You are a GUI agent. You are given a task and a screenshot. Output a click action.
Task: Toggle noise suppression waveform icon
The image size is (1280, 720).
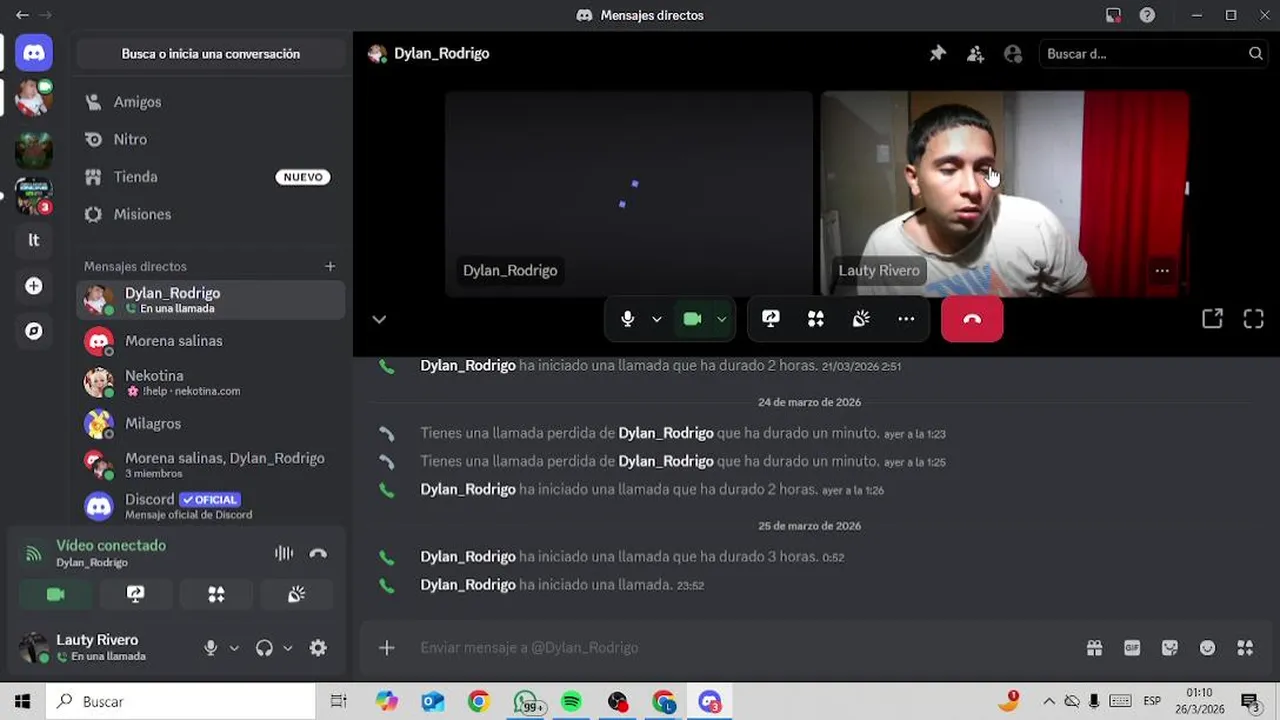[x=284, y=553]
